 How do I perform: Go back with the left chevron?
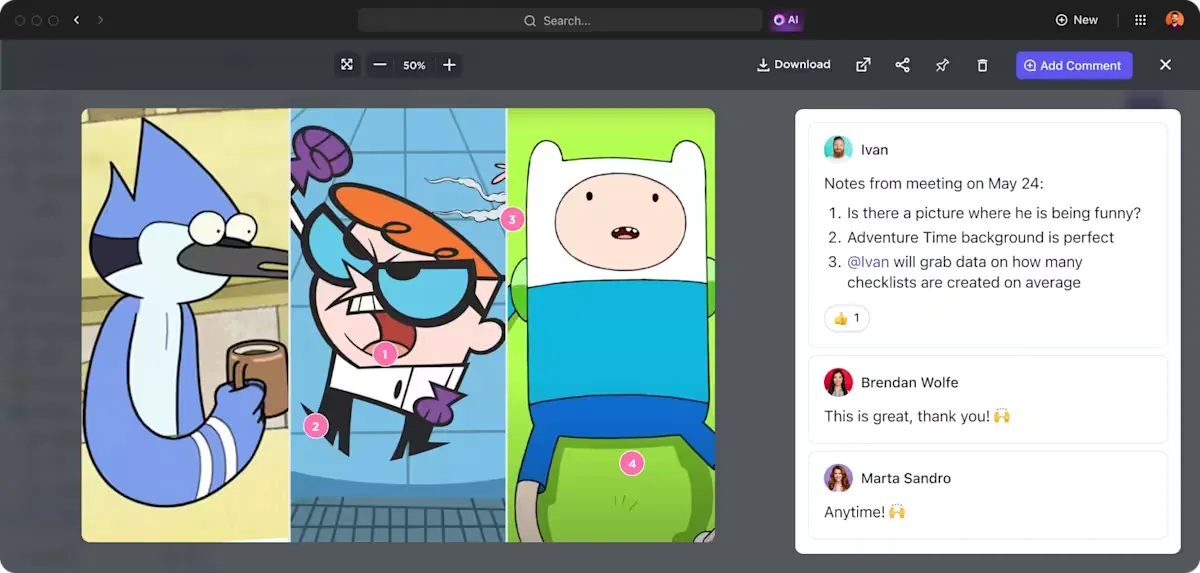[x=76, y=20]
